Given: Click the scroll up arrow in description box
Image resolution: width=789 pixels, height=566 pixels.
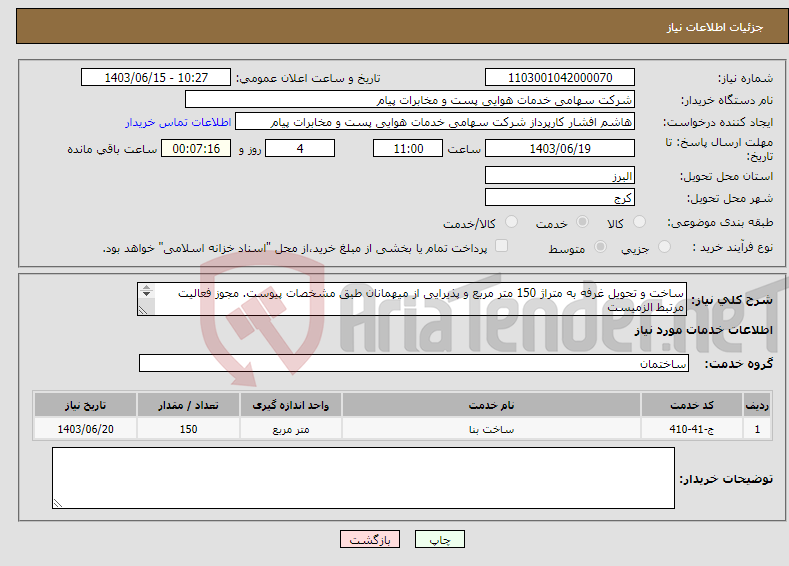Looking at the screenshot, I should [x=146, y=287].
